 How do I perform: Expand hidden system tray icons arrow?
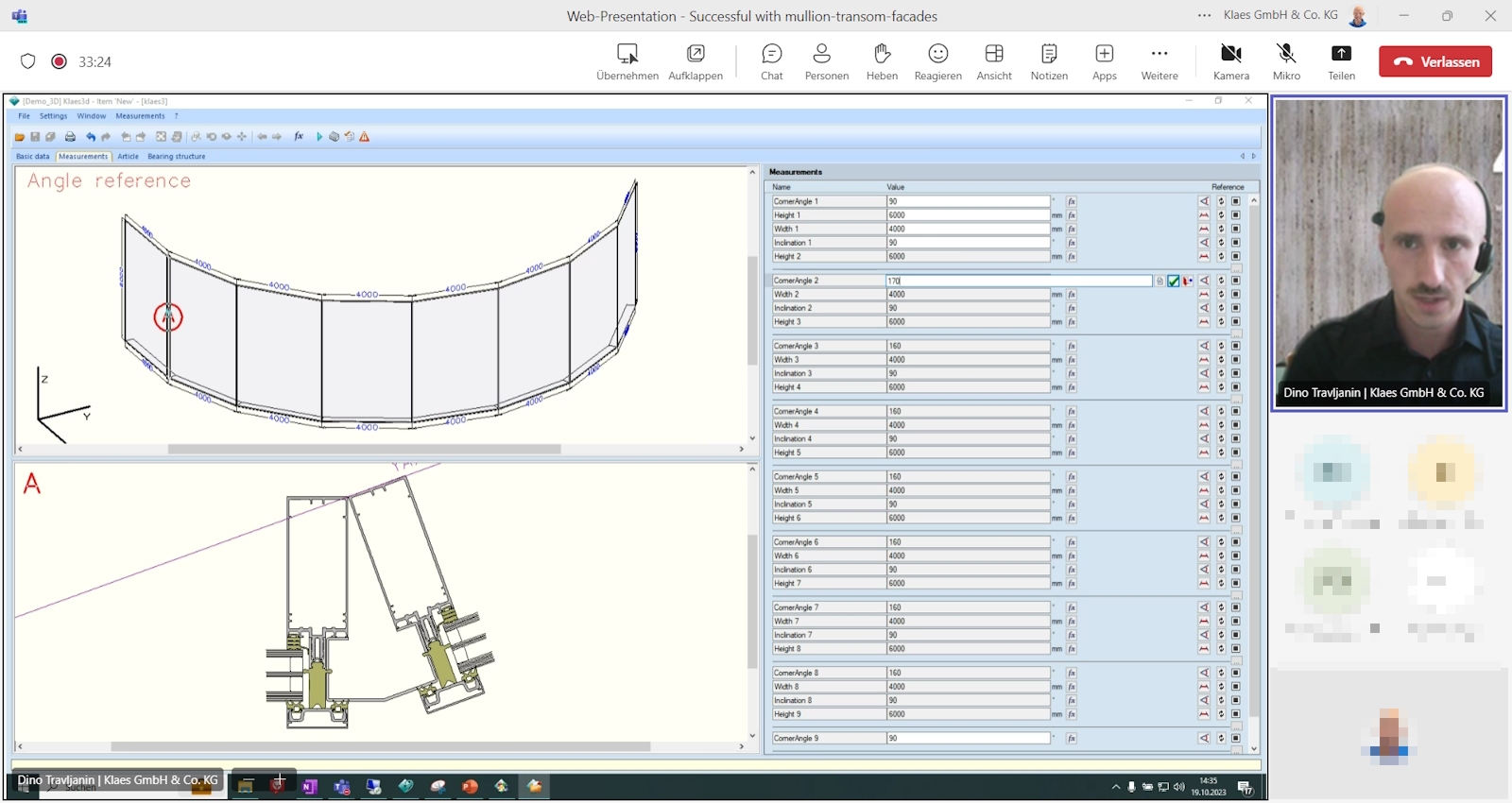tap(1116, 786)
